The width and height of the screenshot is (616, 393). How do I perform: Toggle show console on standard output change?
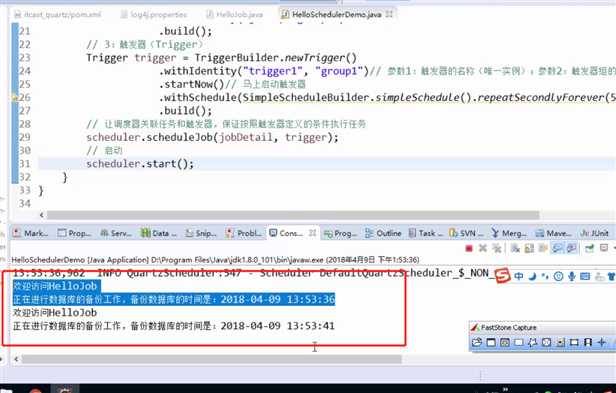557,248
